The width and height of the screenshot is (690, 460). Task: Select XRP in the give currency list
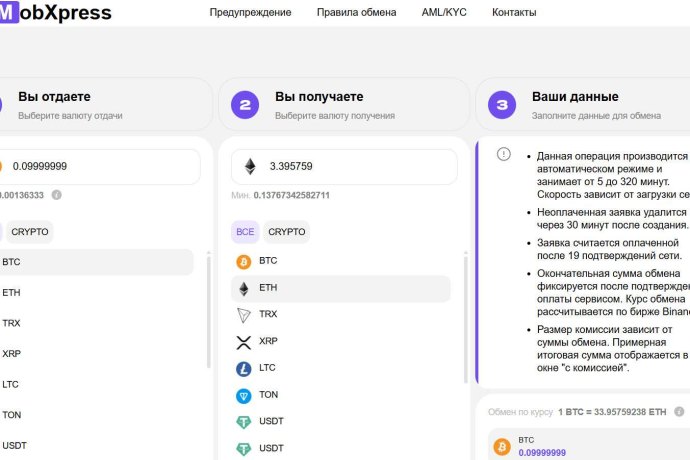point(96,353)
